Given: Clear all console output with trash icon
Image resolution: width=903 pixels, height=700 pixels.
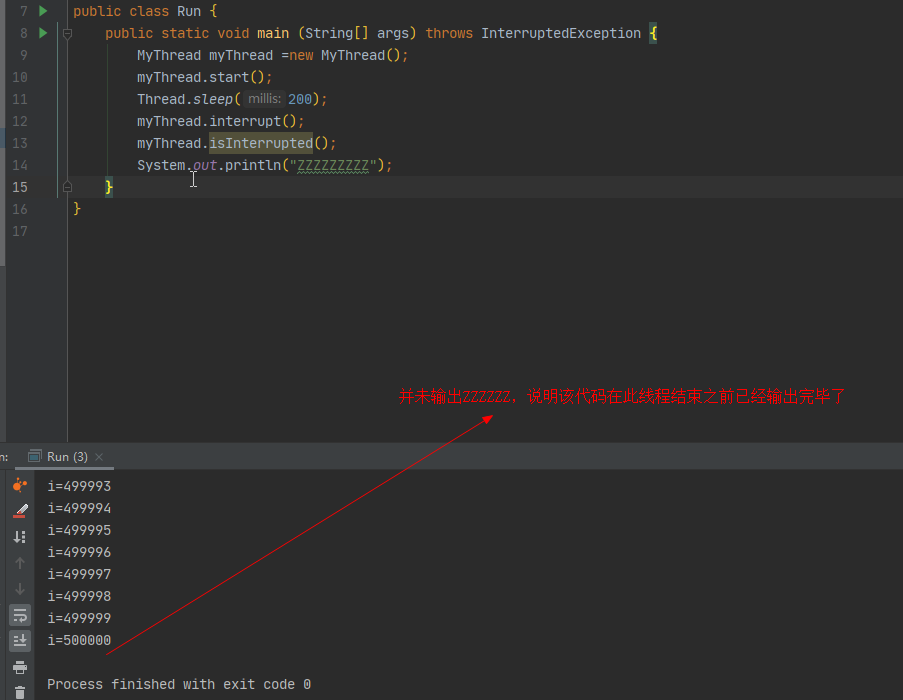Looking at the screenshot, I should 20,693.
